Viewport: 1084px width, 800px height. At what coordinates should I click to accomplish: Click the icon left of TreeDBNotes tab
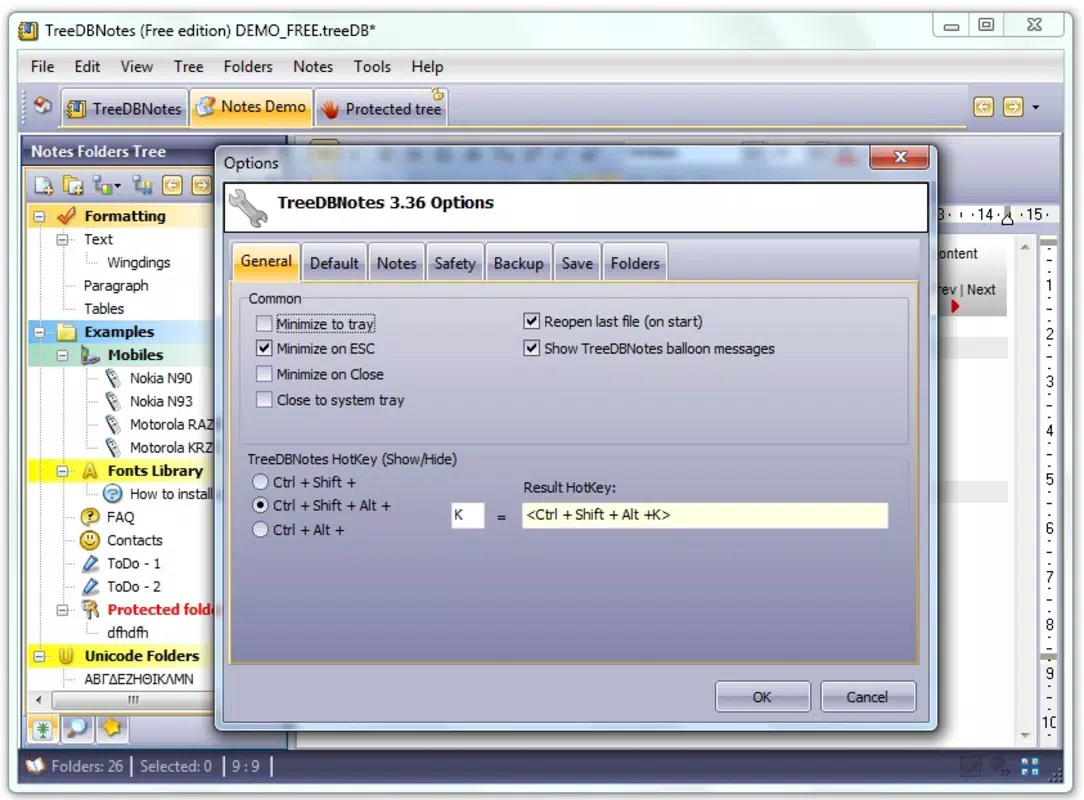[x=43, y=105]
